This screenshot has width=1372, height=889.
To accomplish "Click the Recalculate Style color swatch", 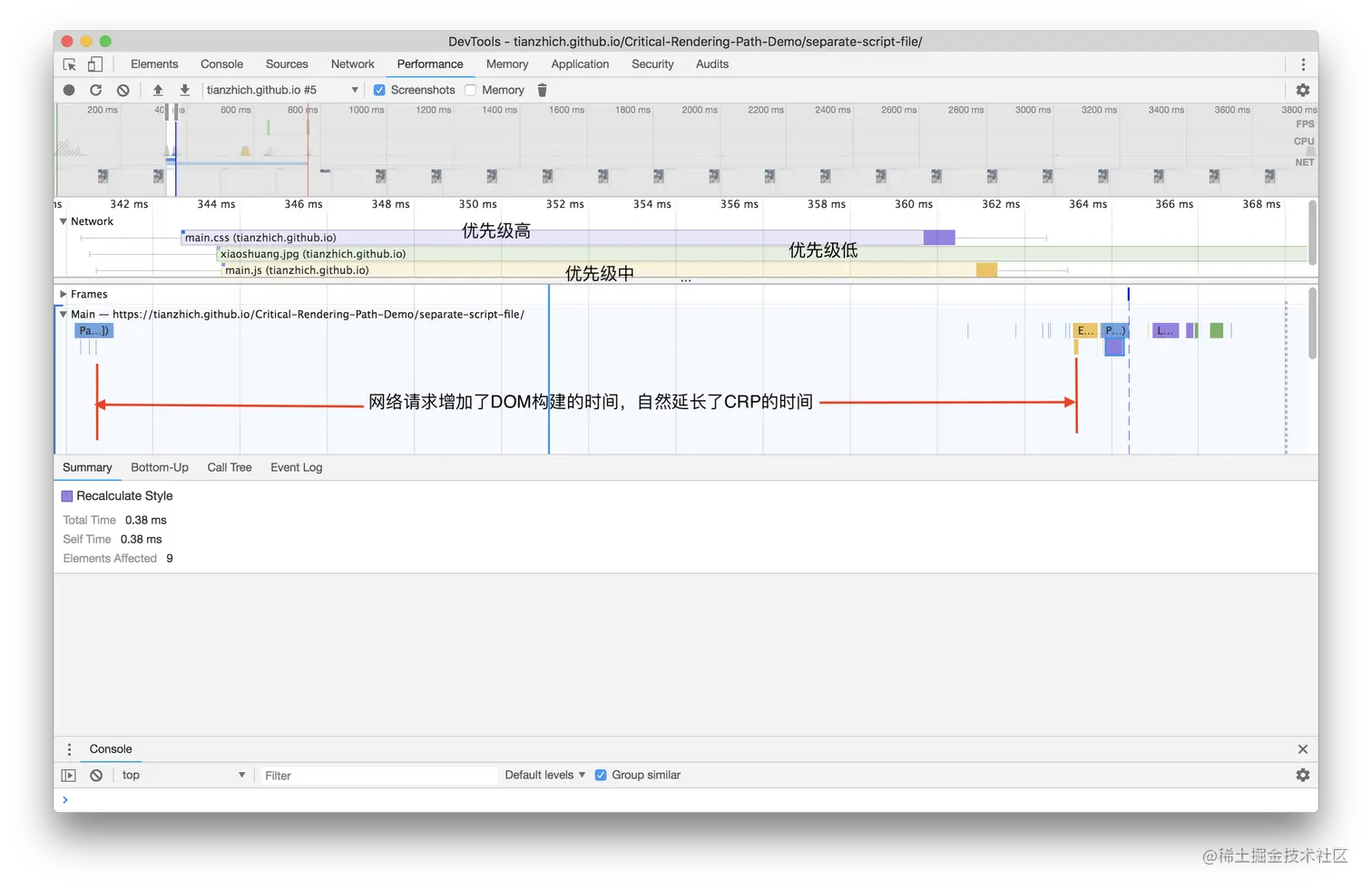I will click(67, 496).
